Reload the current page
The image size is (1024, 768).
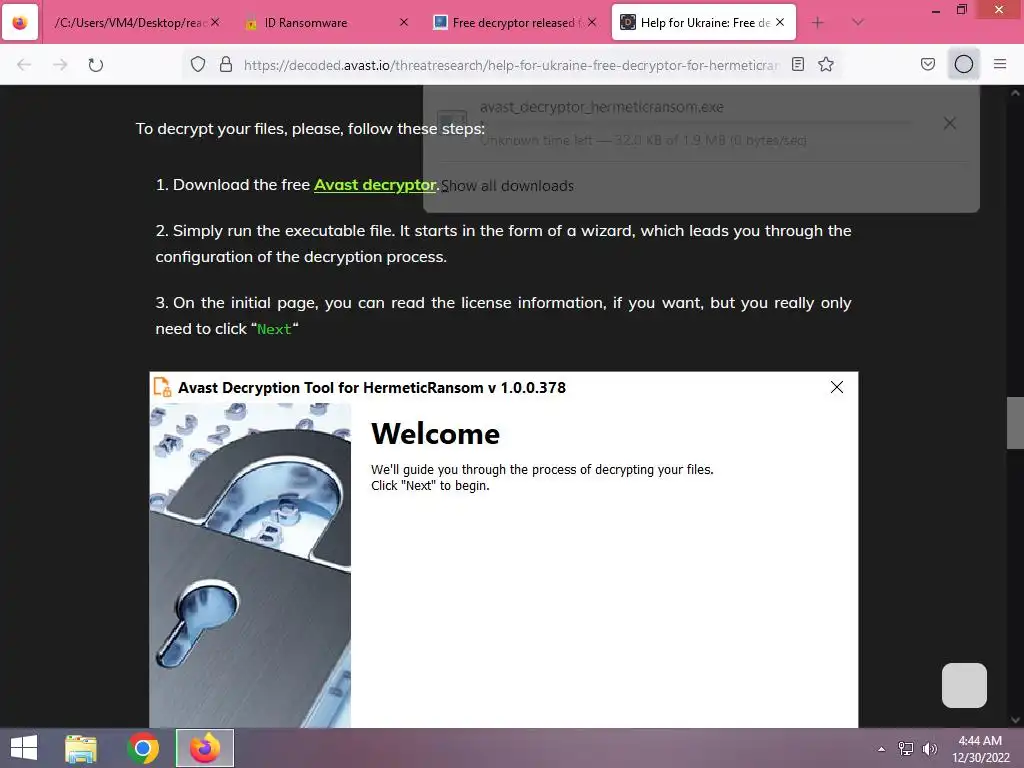point(96,65)
